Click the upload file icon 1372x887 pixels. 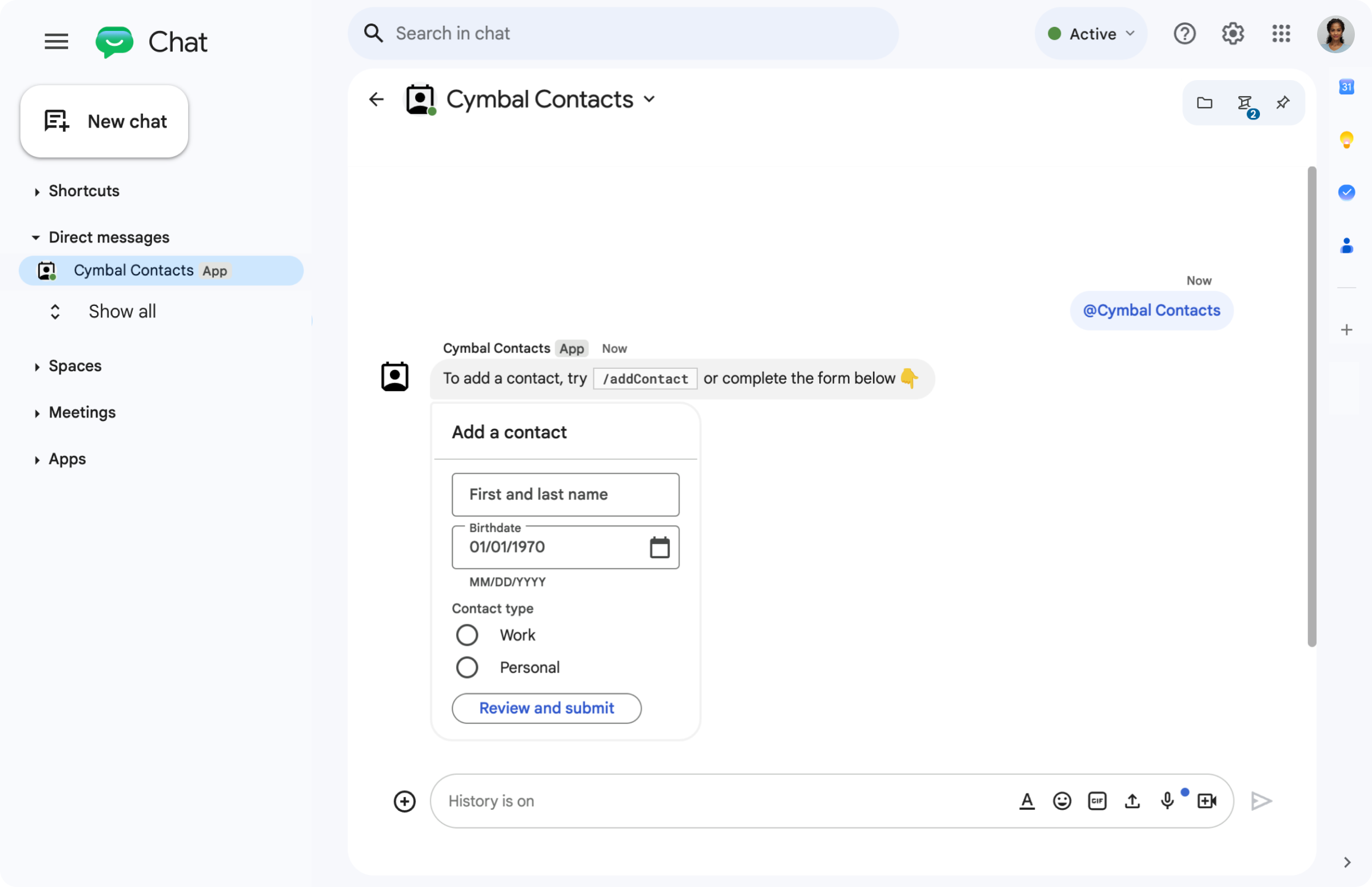pyautogui.click(x=1132, y=801)
